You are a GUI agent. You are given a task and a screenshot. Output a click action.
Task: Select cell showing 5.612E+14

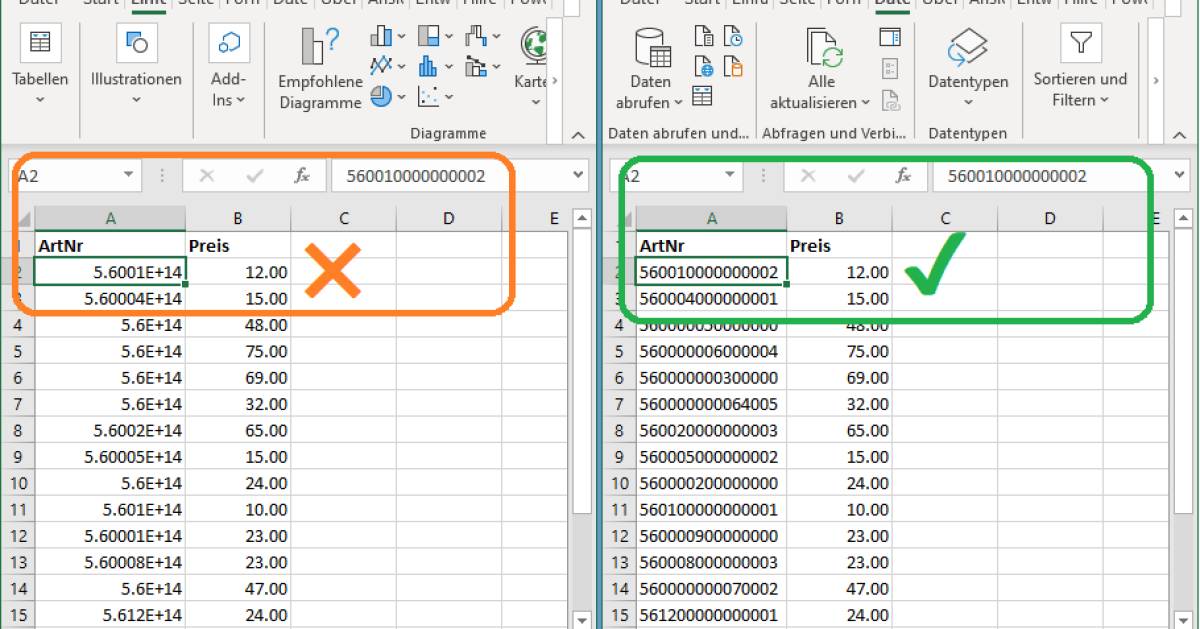pos(110,615)
